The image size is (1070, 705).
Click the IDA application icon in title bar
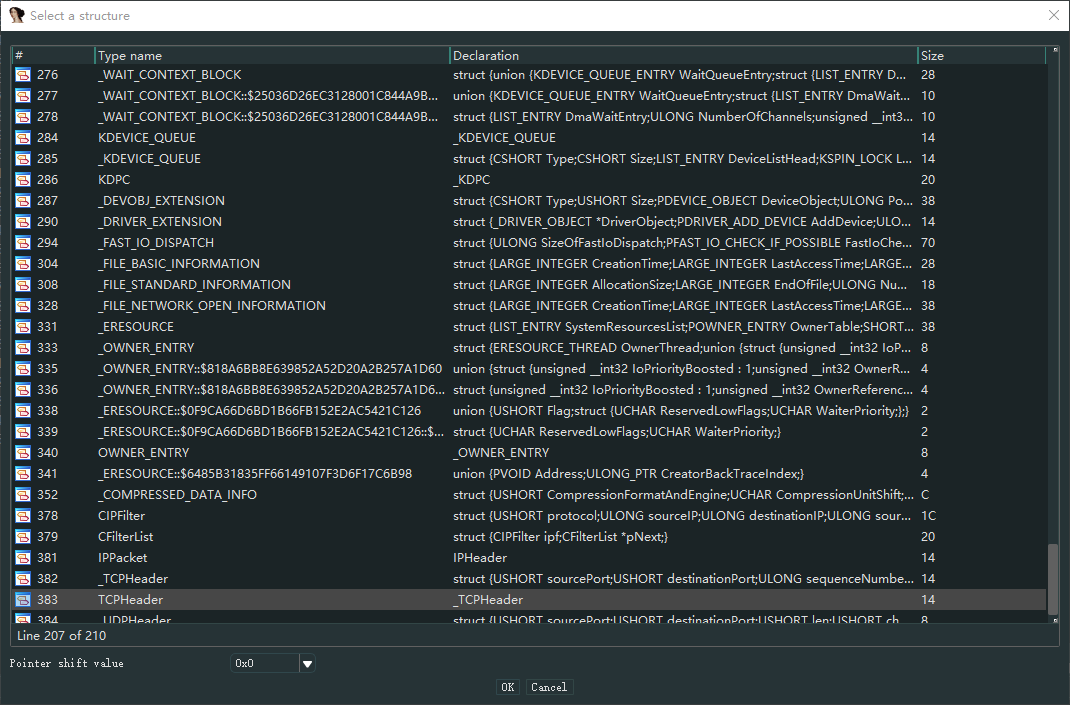point(16,15)
